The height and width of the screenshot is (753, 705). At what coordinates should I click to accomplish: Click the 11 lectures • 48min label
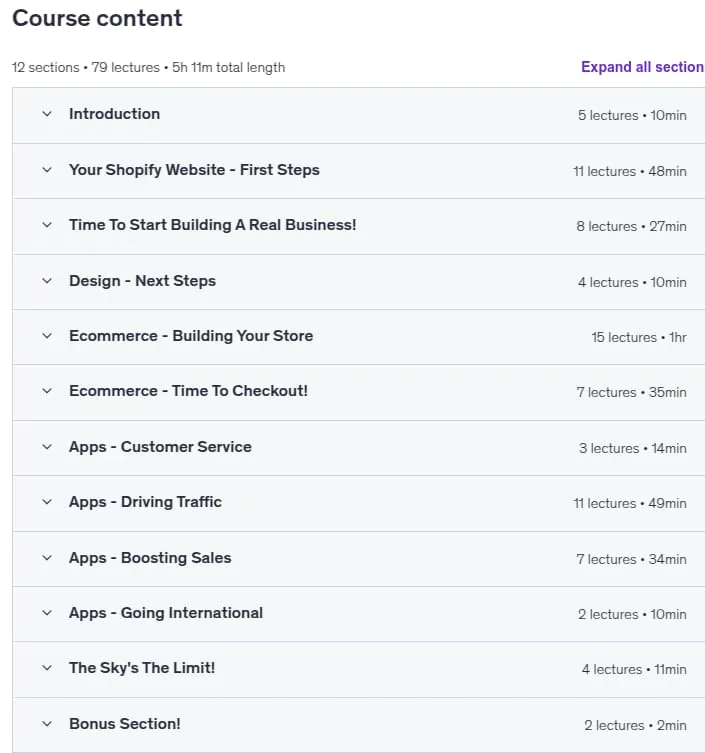pyautogui.click(x=630, y=171)
